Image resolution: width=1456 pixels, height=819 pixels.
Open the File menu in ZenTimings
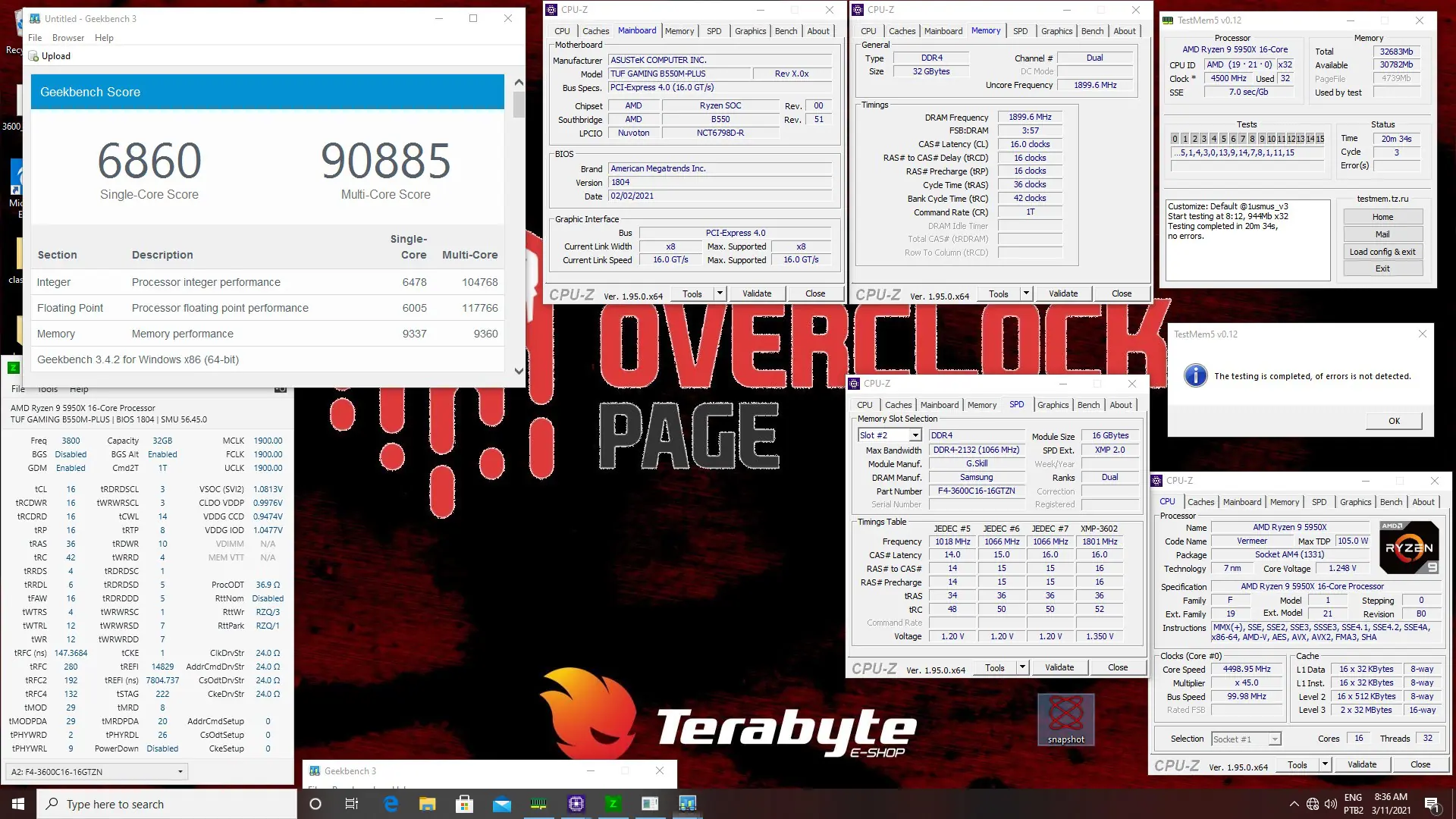tap(18, 389)
